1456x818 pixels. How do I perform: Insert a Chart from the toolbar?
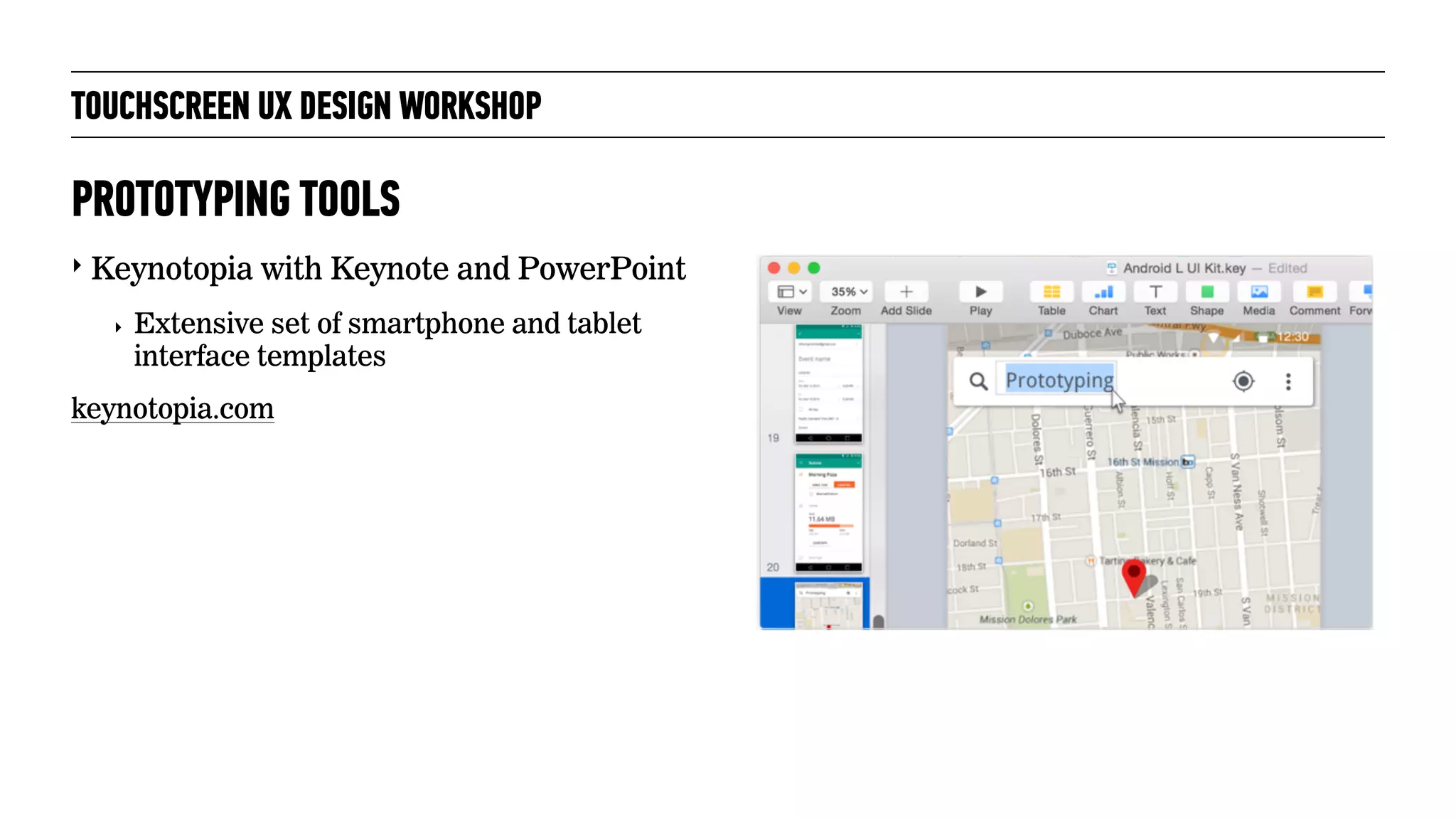1103,292
